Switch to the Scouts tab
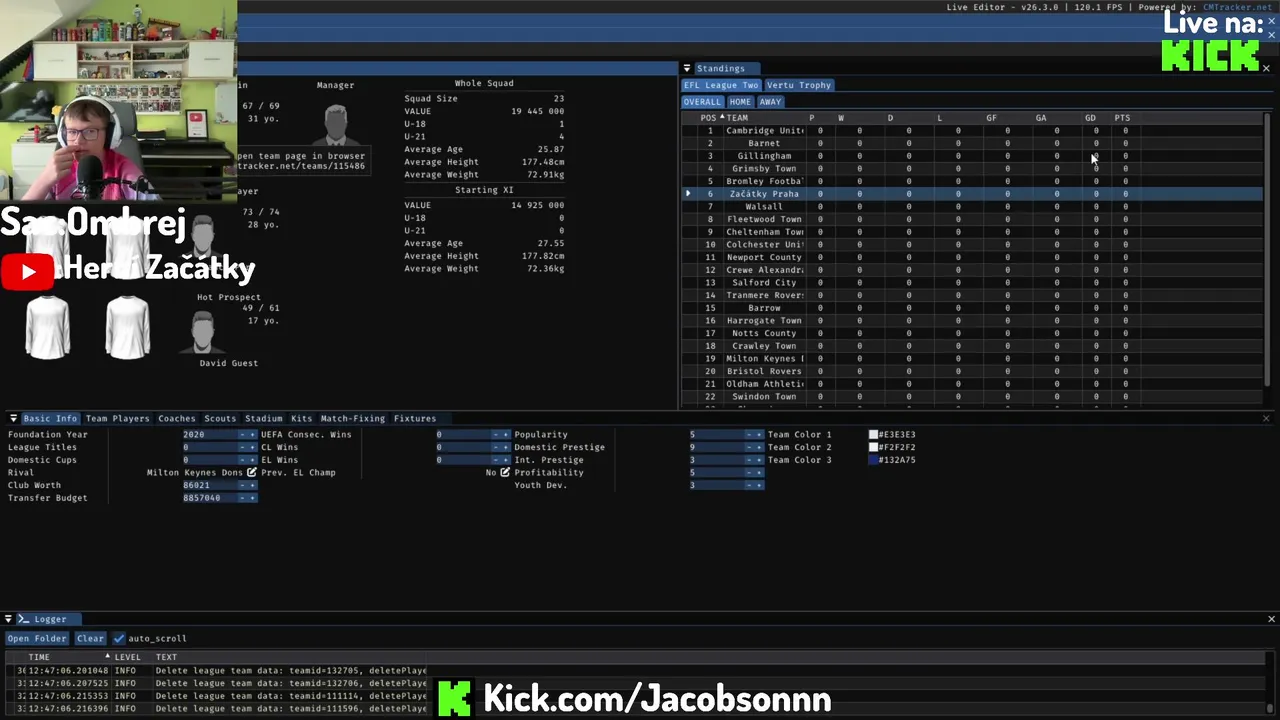 pos(220,418)
